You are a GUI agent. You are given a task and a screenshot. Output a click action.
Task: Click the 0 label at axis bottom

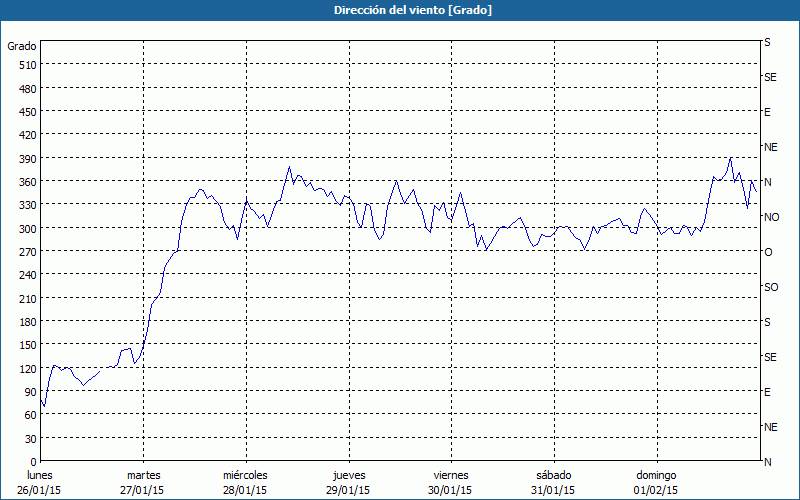coord(32,462)
